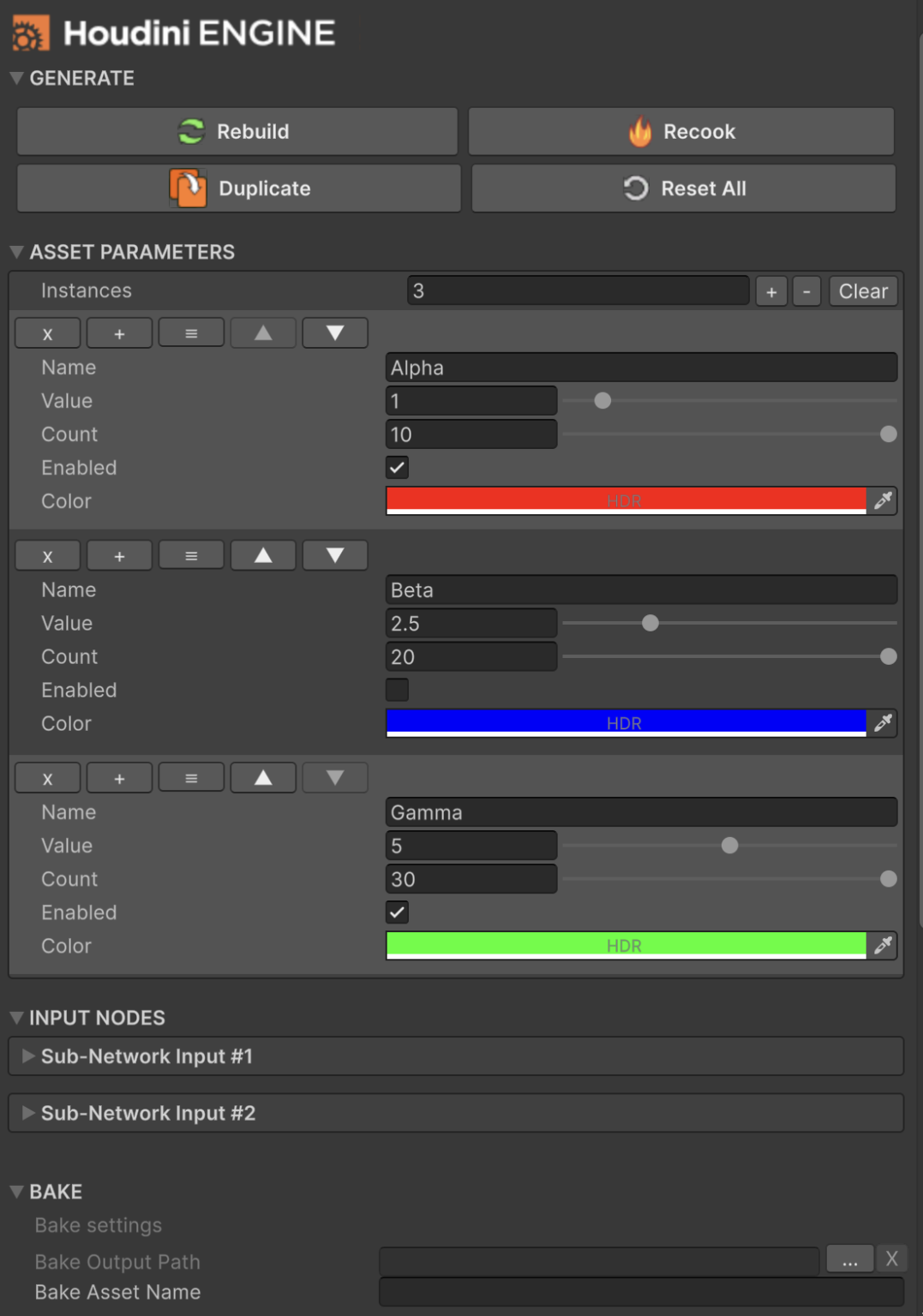Clear all instances
The width and height of the screenshot is (923, 1316).
tap(863, 291)
